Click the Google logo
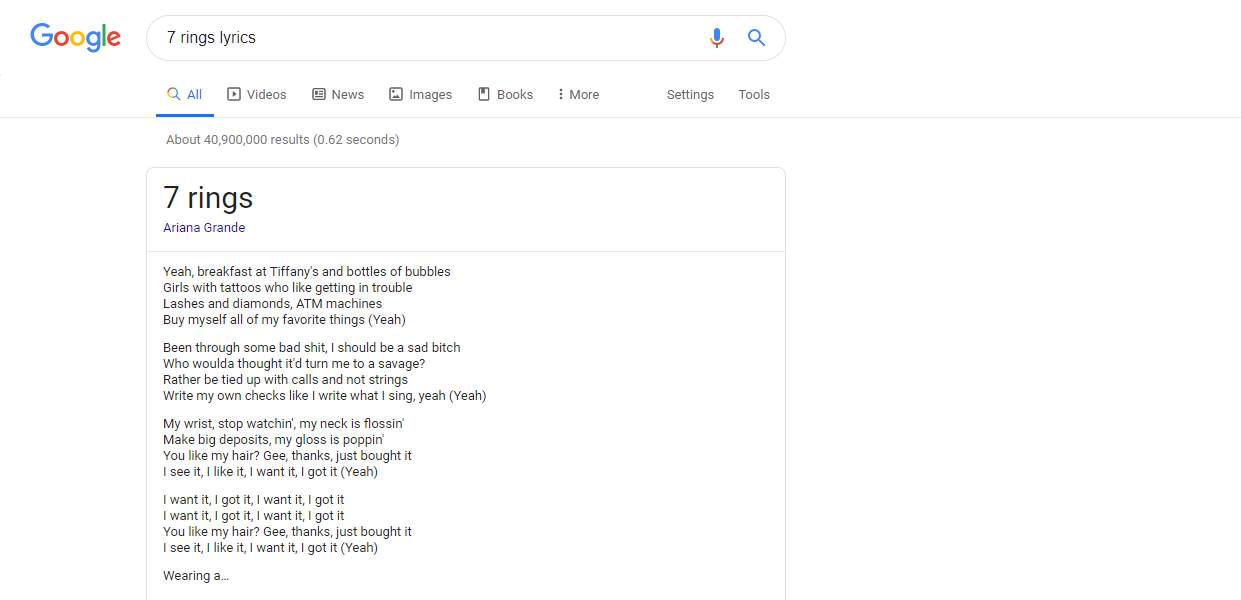 76,38
